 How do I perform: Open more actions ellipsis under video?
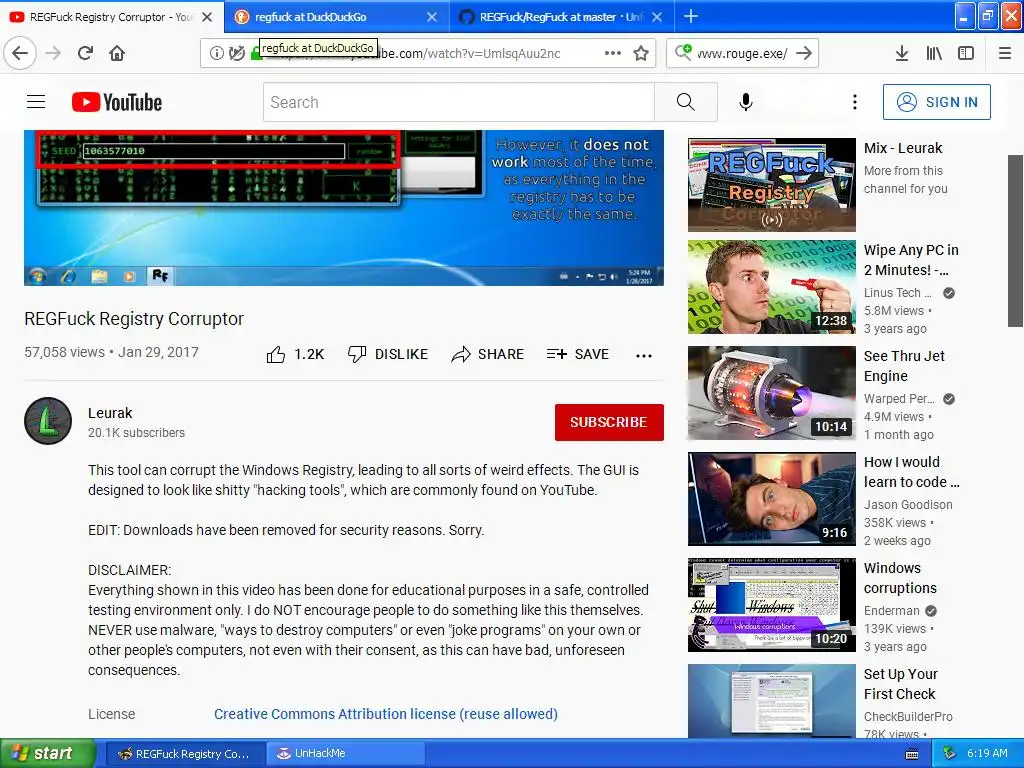644,355
